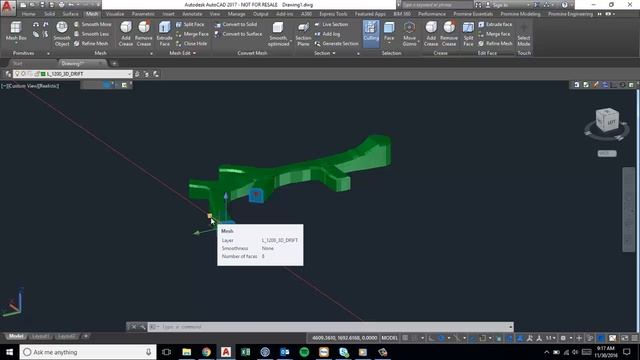Click Extrude Face in Edit Face panel
640x360 pixels.
[495, 24]
